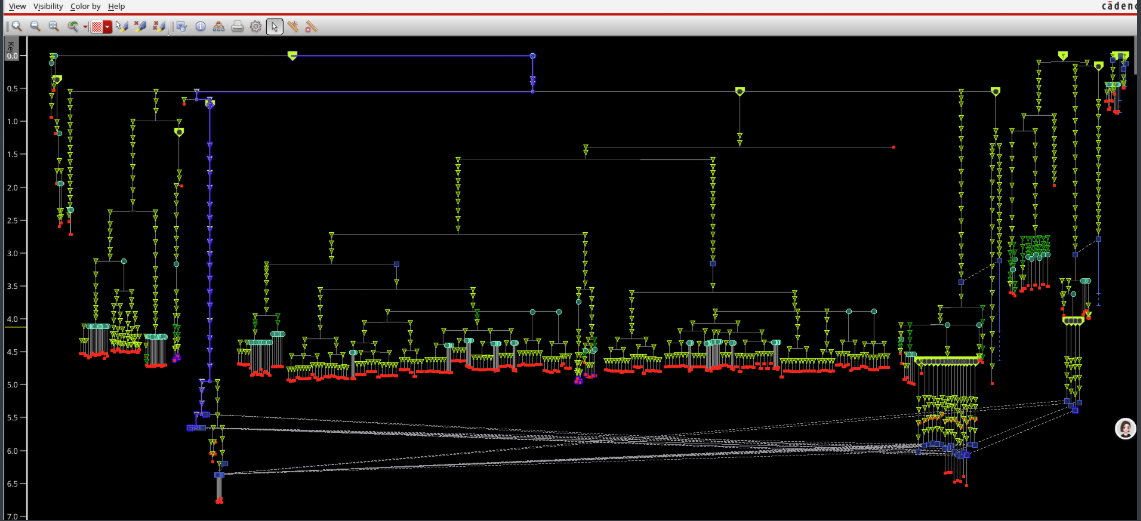The height and width of the screenshot is (521, 1141).
Task: Click the printer icon
Action: pyautogui.click(x=237, y=26)
